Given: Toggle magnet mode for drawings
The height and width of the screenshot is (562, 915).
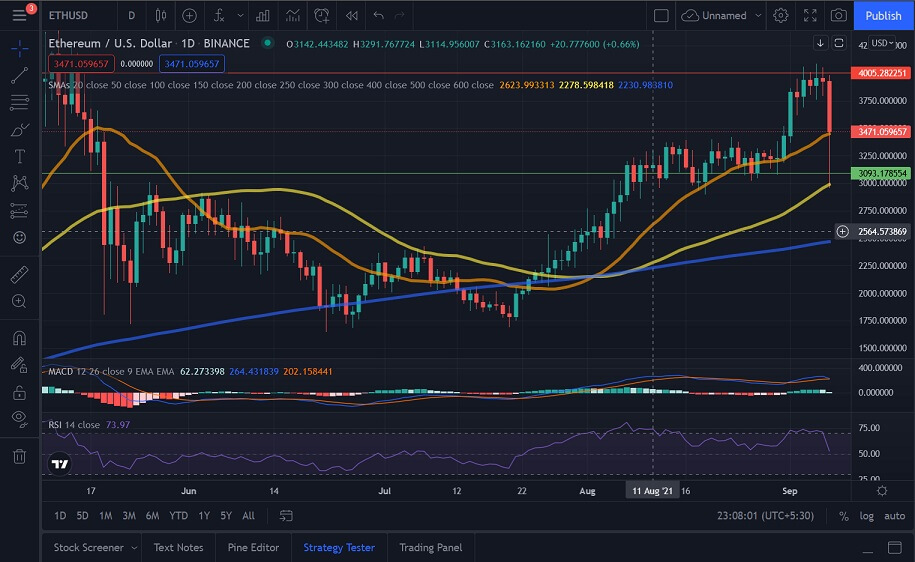Looking at the screenshot, I should click(x=19, y=339).
